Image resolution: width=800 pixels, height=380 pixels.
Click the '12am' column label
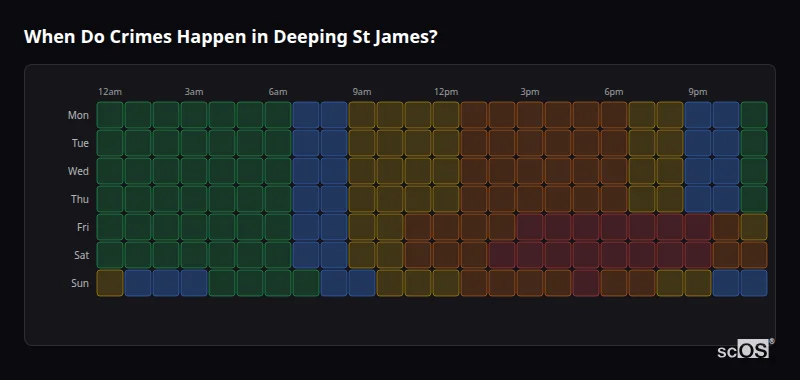tap(110, 92)
